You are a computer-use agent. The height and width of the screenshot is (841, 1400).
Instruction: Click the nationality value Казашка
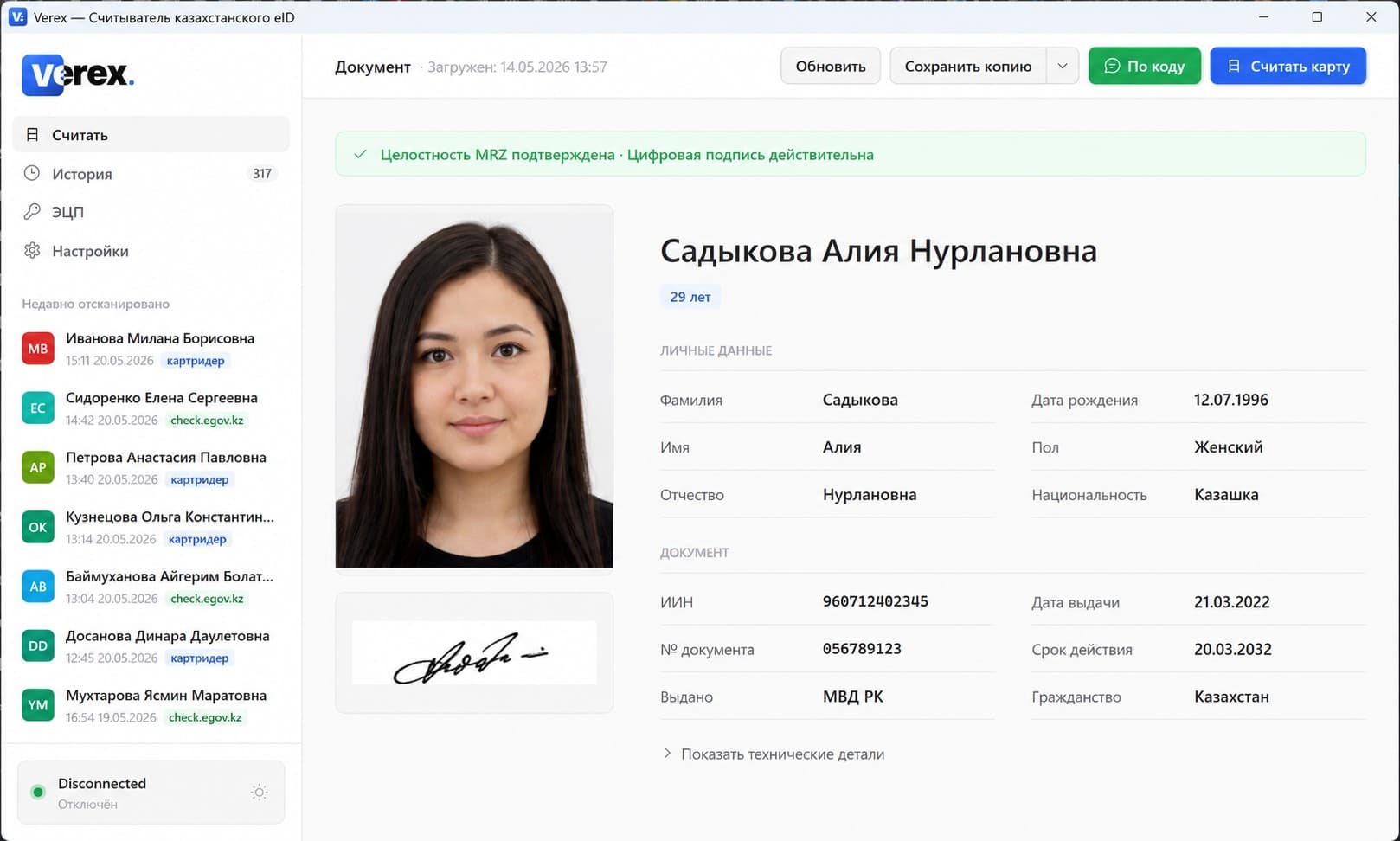coord(1226,495)
